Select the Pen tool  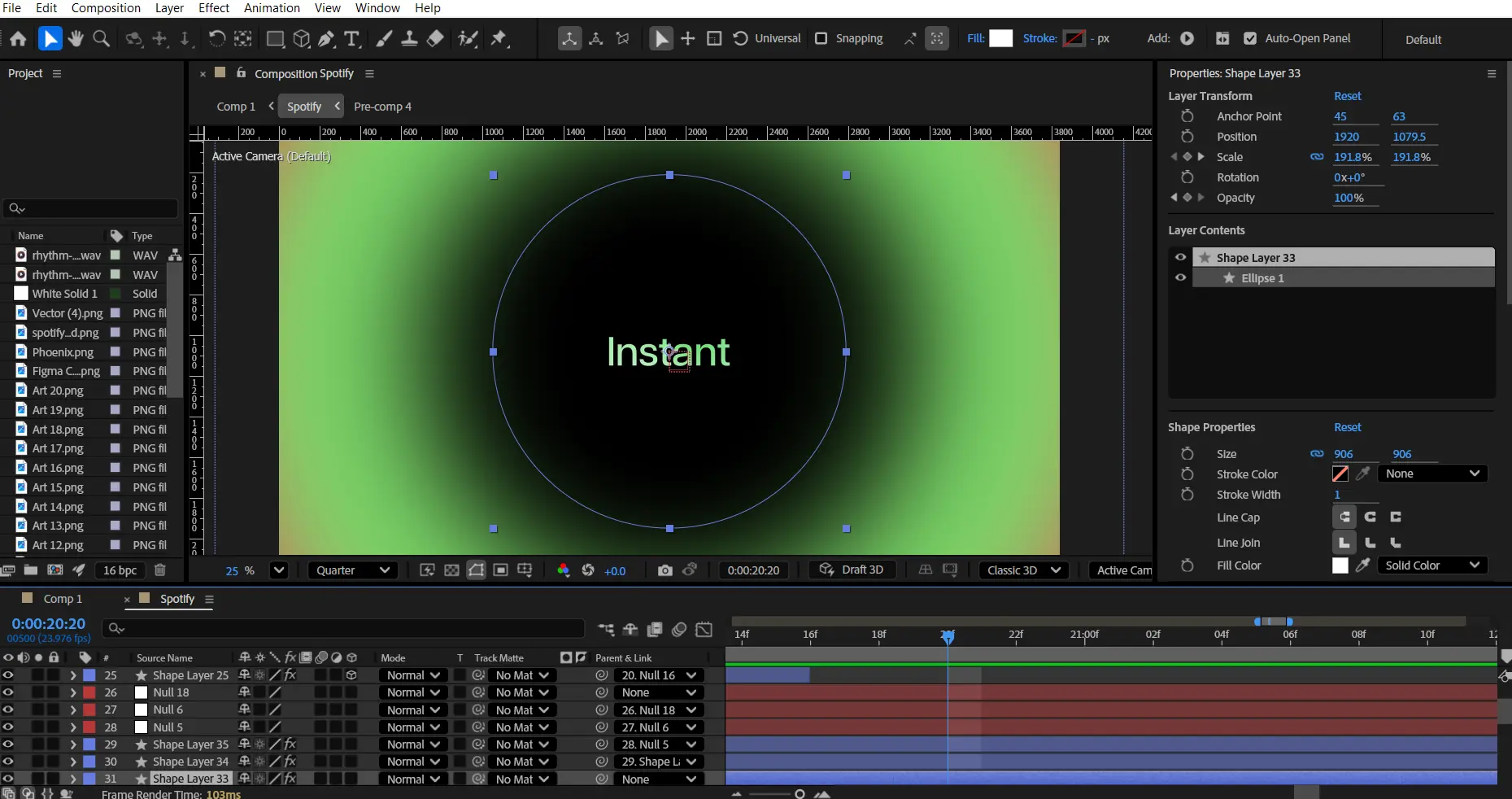click(x=326, y=38)
